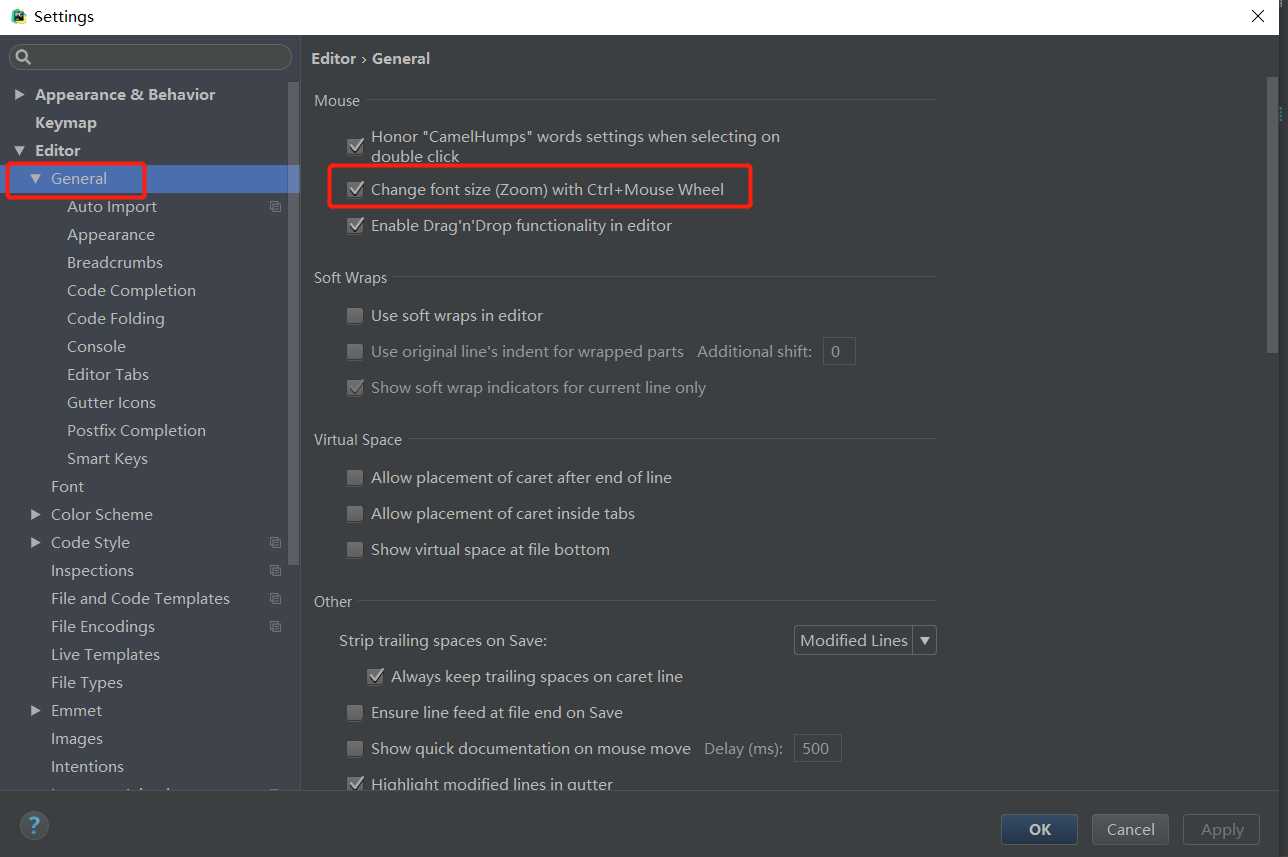Image resolution: width=1288 pixels, height=857 pixels.
Task: Expand the Color Scheme arrow
Action: click(35, 515)
